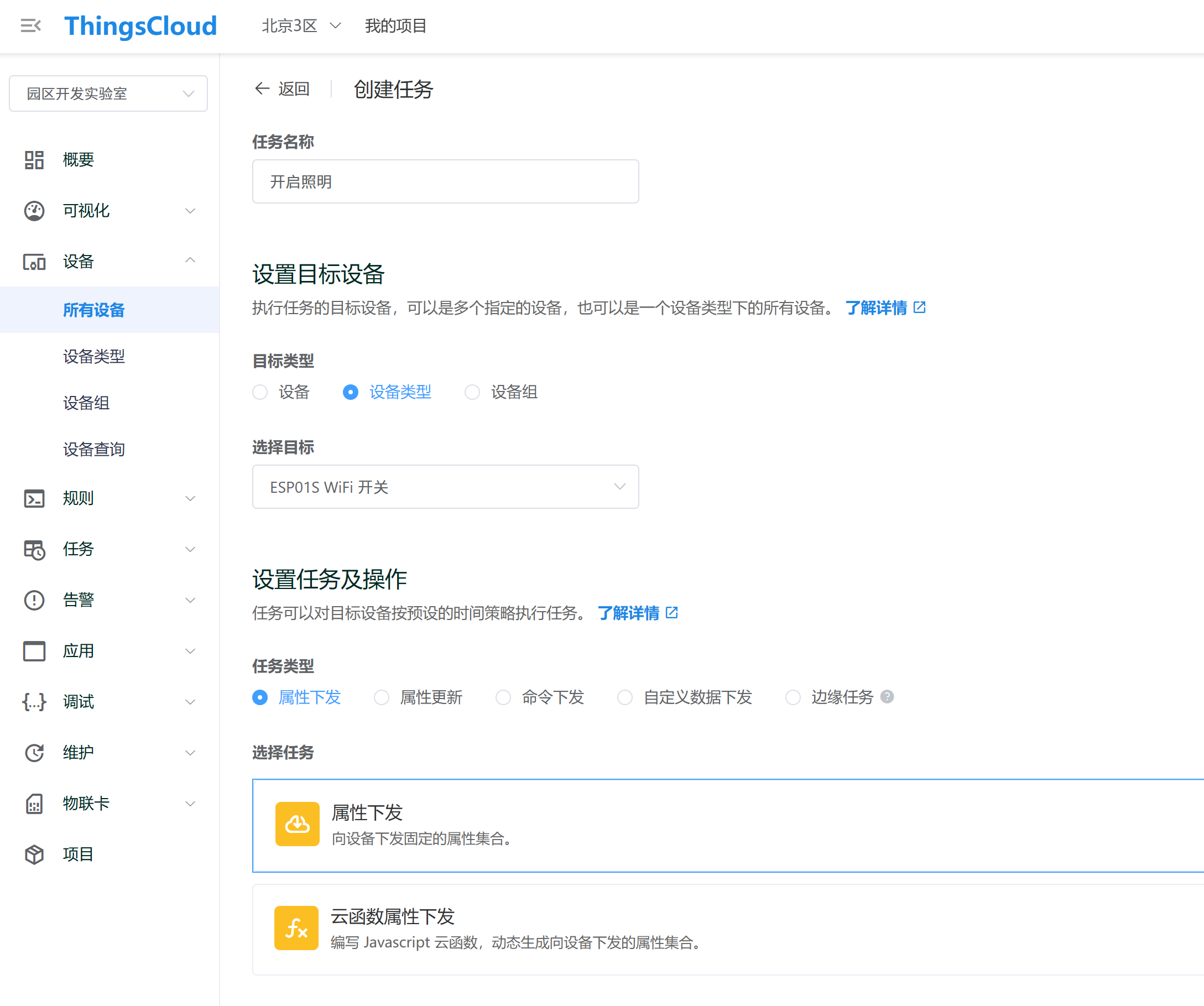Screen dimensions: 1204x1006
Task: Open the 设备类型 sidebar item
Action: point(110,357)
